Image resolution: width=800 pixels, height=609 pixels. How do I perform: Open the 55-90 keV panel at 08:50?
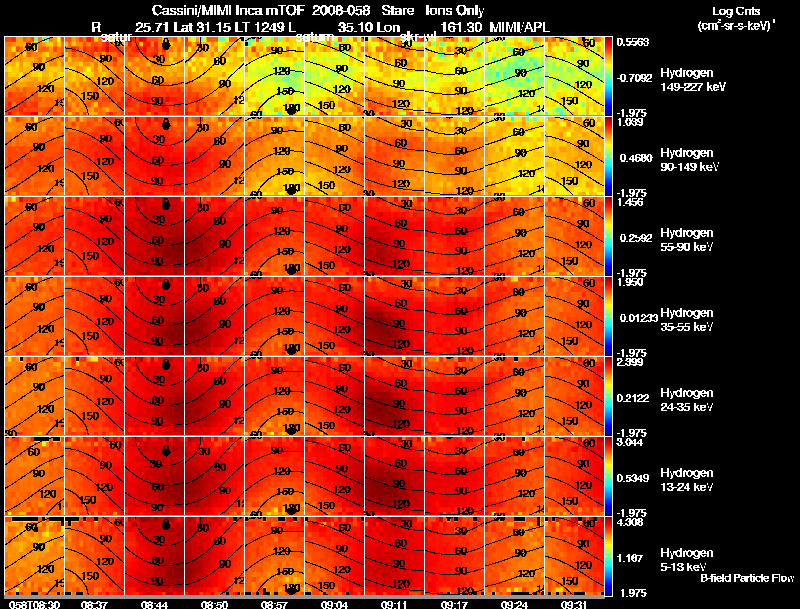214,236
